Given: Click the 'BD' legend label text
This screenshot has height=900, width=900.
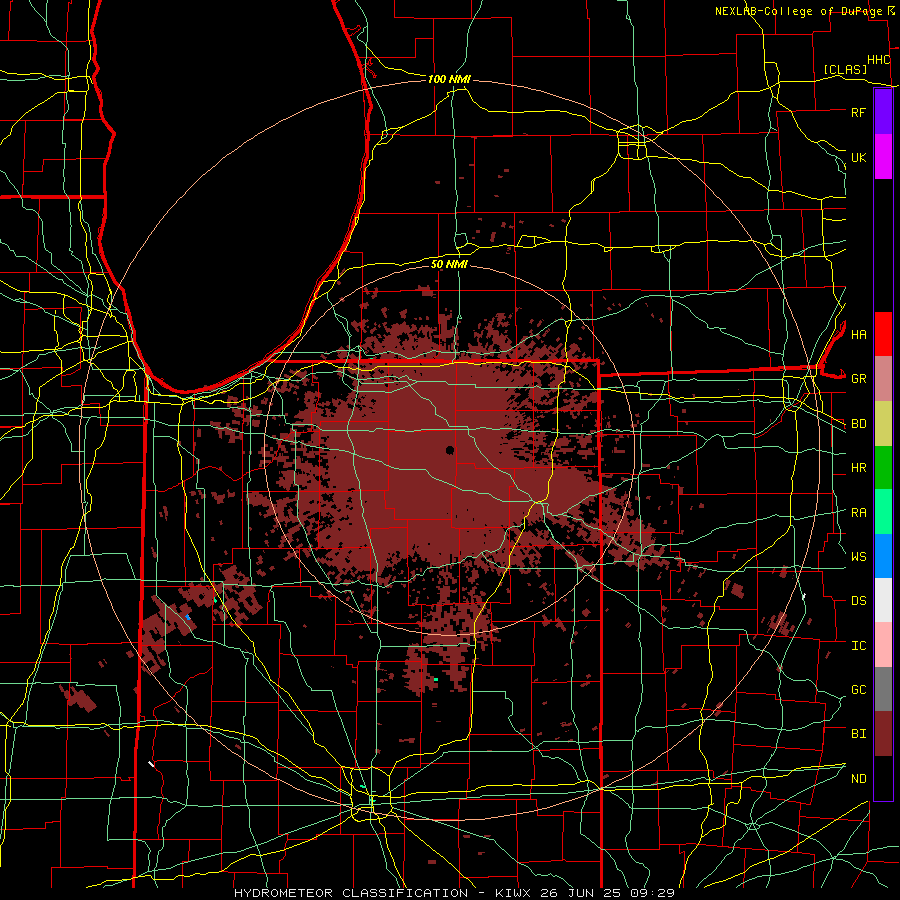Looking at the screenshot, I should [858, 424].
